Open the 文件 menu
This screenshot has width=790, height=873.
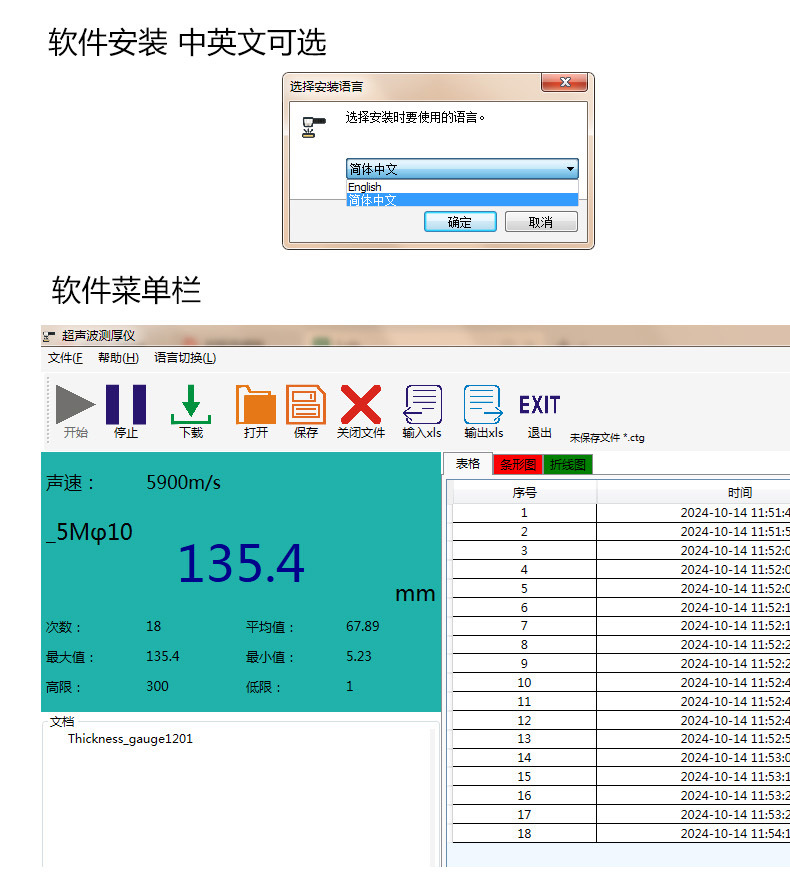(x=65, y=358)
